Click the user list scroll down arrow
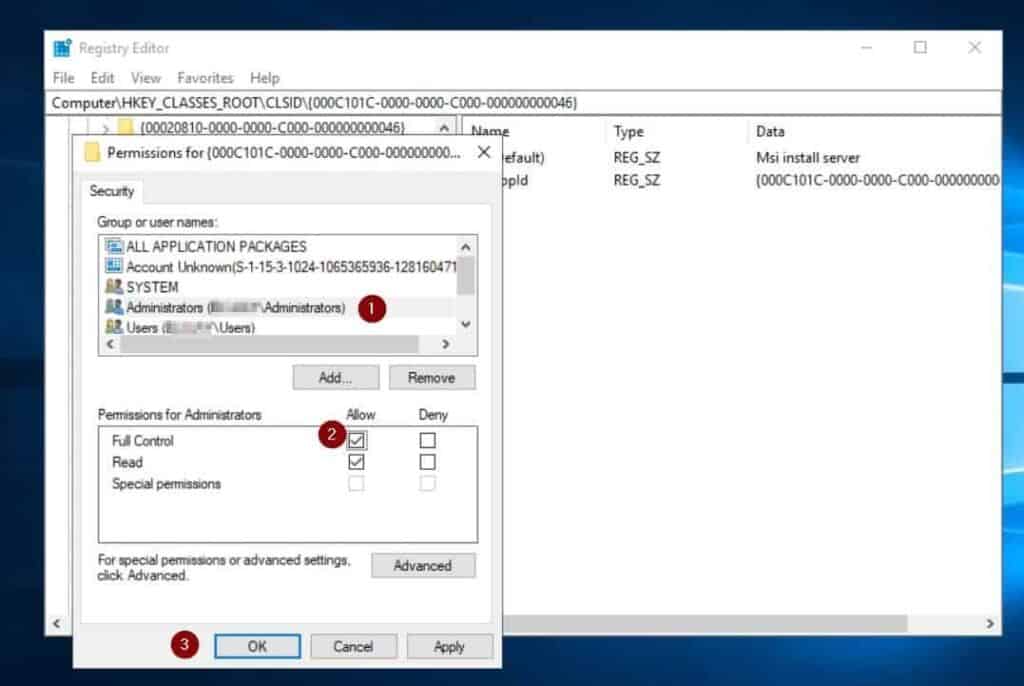 466,324
